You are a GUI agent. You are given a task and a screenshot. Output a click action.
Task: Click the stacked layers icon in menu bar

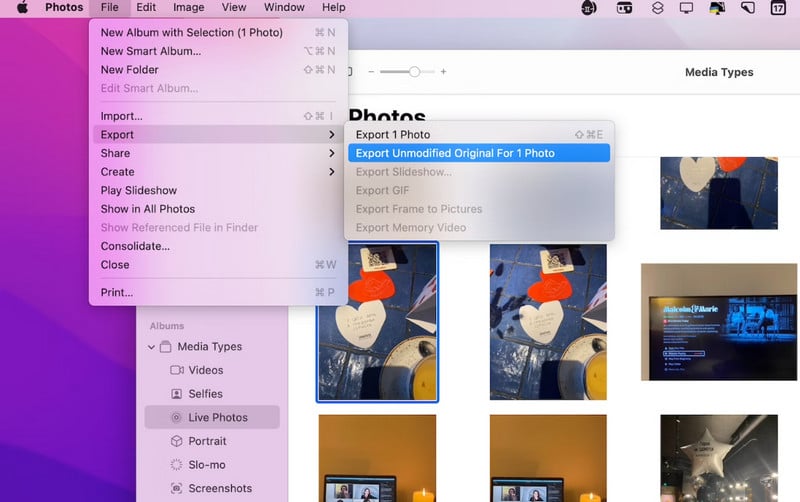[x=658, y=8]
